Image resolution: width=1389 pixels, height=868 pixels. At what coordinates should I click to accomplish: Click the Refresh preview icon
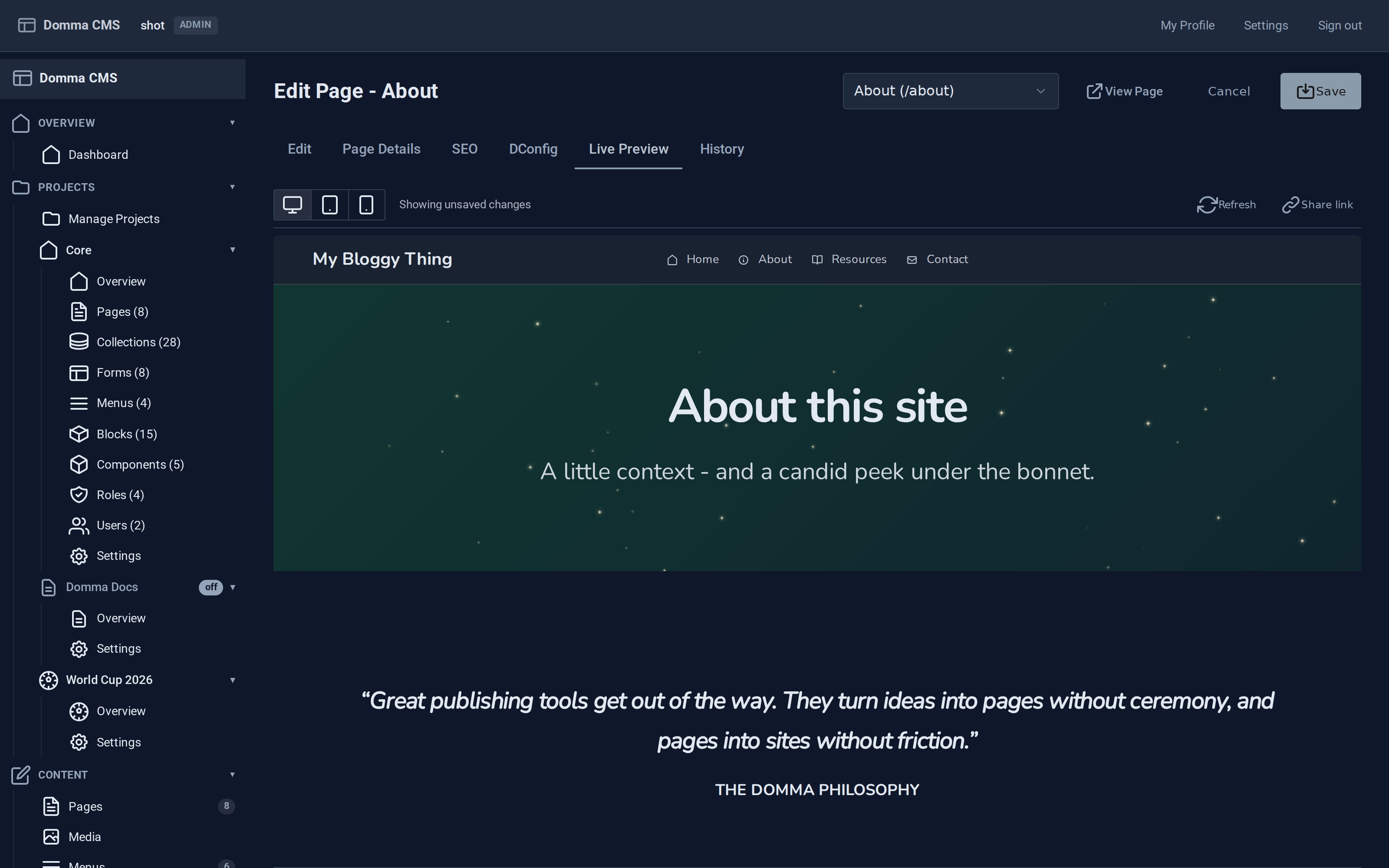(x=1207, y=205)
